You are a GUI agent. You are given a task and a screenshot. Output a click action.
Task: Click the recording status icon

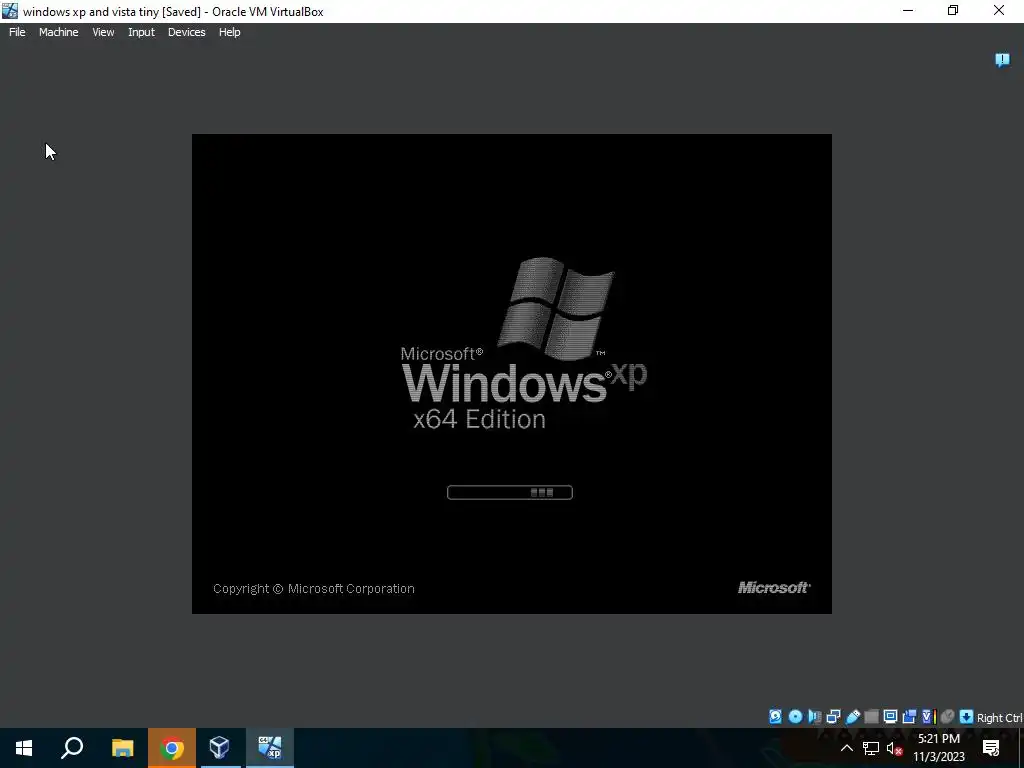click(x=909, y=716)
